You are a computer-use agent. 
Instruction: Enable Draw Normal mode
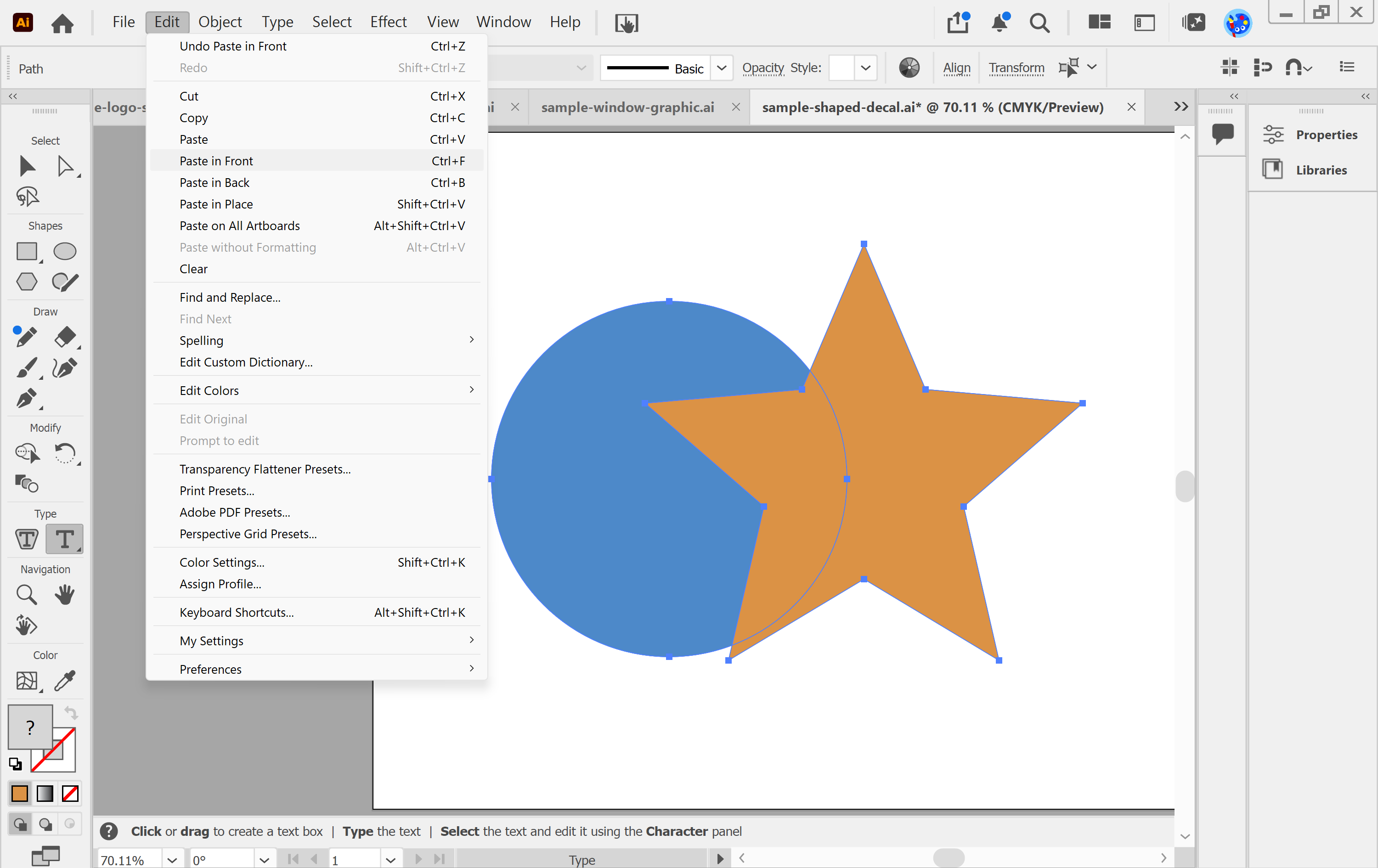click(20, 824)
